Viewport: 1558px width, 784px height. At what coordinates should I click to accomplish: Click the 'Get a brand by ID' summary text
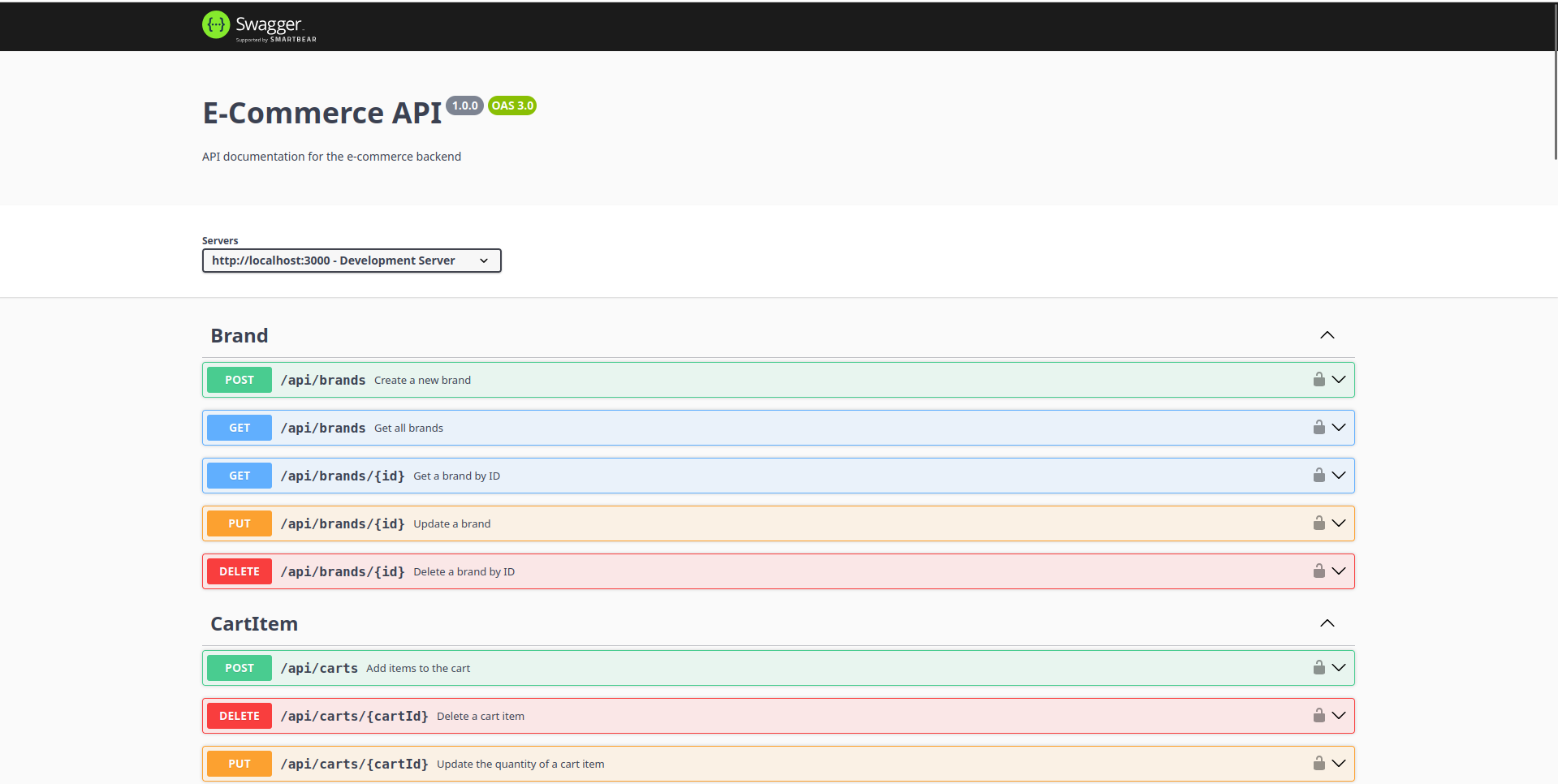pyautogui.click(x=457, y=476)
